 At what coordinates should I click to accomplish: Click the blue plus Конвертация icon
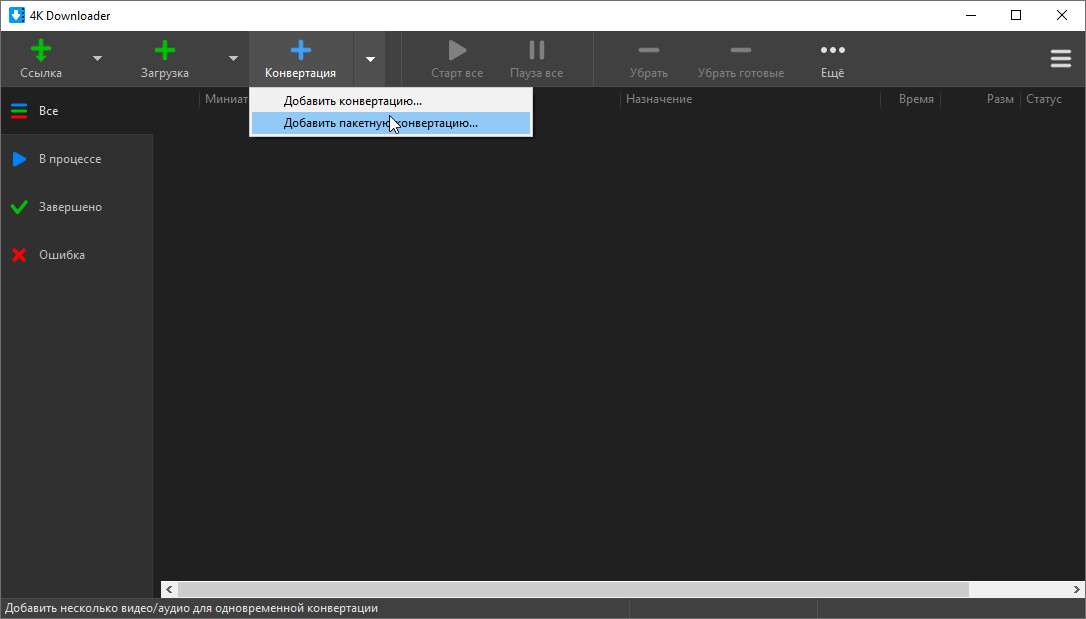300,51
